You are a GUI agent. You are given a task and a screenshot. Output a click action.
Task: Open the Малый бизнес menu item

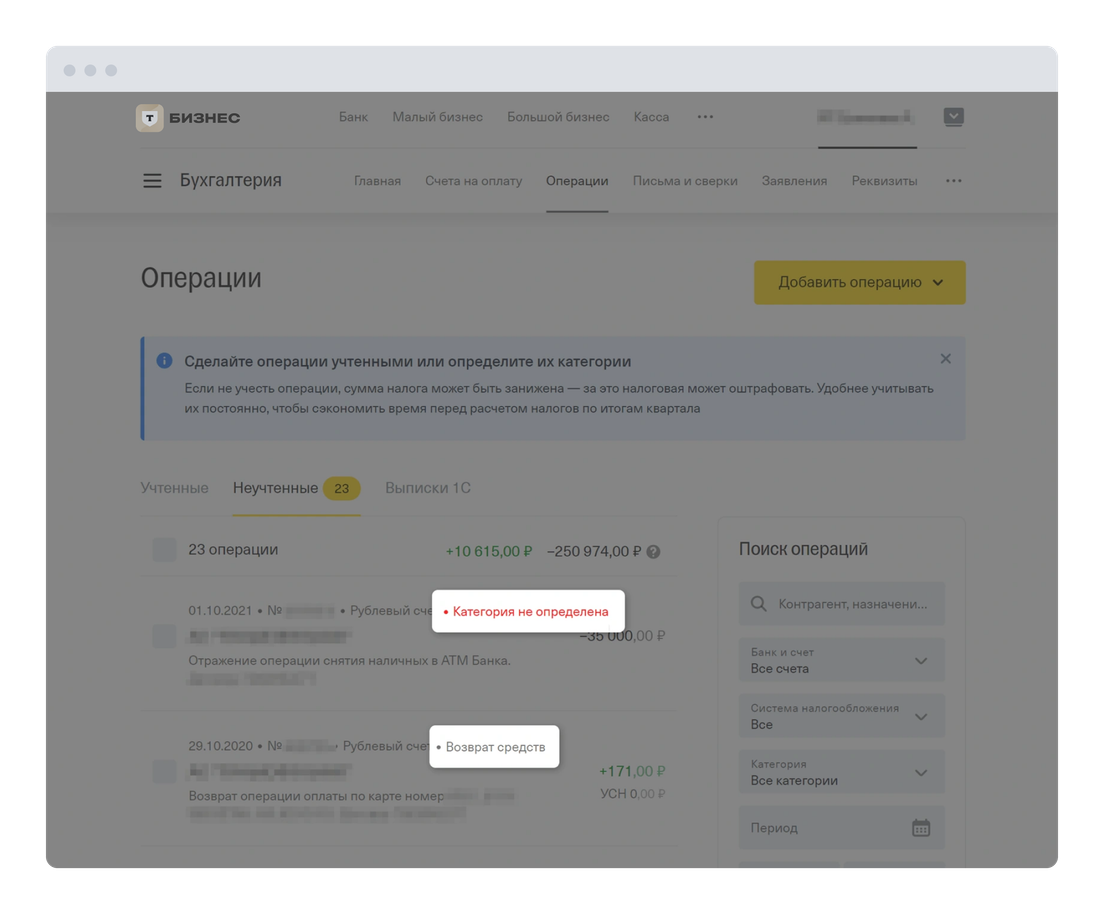[437, 117]
